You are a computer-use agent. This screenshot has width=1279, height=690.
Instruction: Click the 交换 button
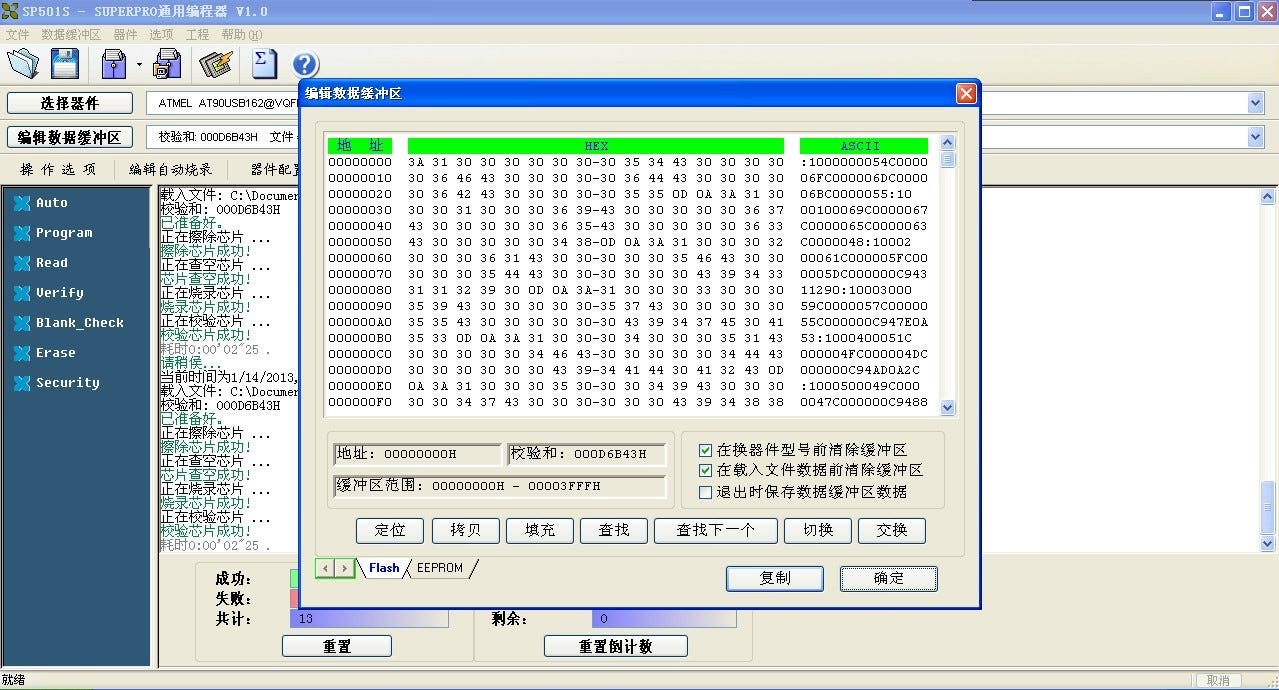point(892,530)
